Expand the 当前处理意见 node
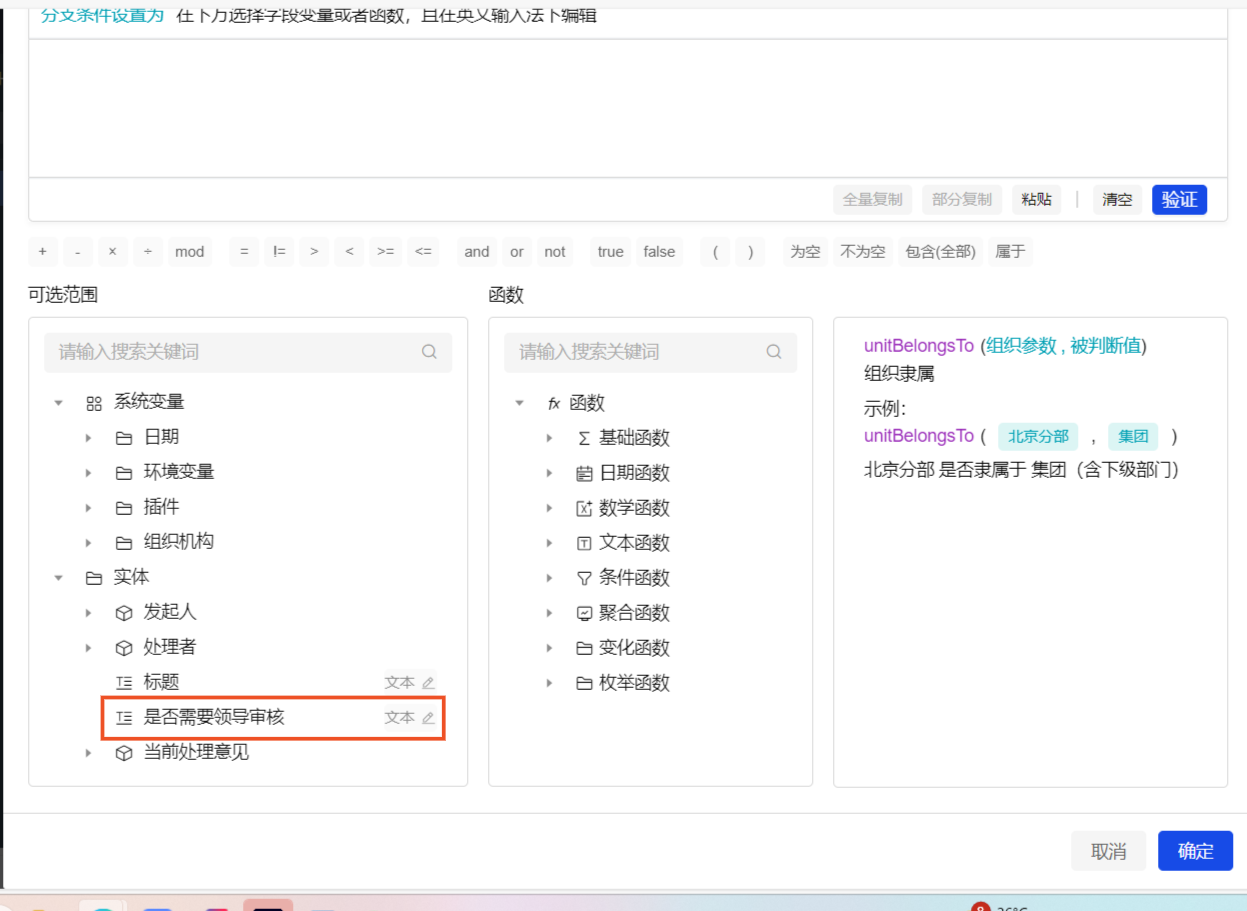1247x911 pixels. (88, 753)
